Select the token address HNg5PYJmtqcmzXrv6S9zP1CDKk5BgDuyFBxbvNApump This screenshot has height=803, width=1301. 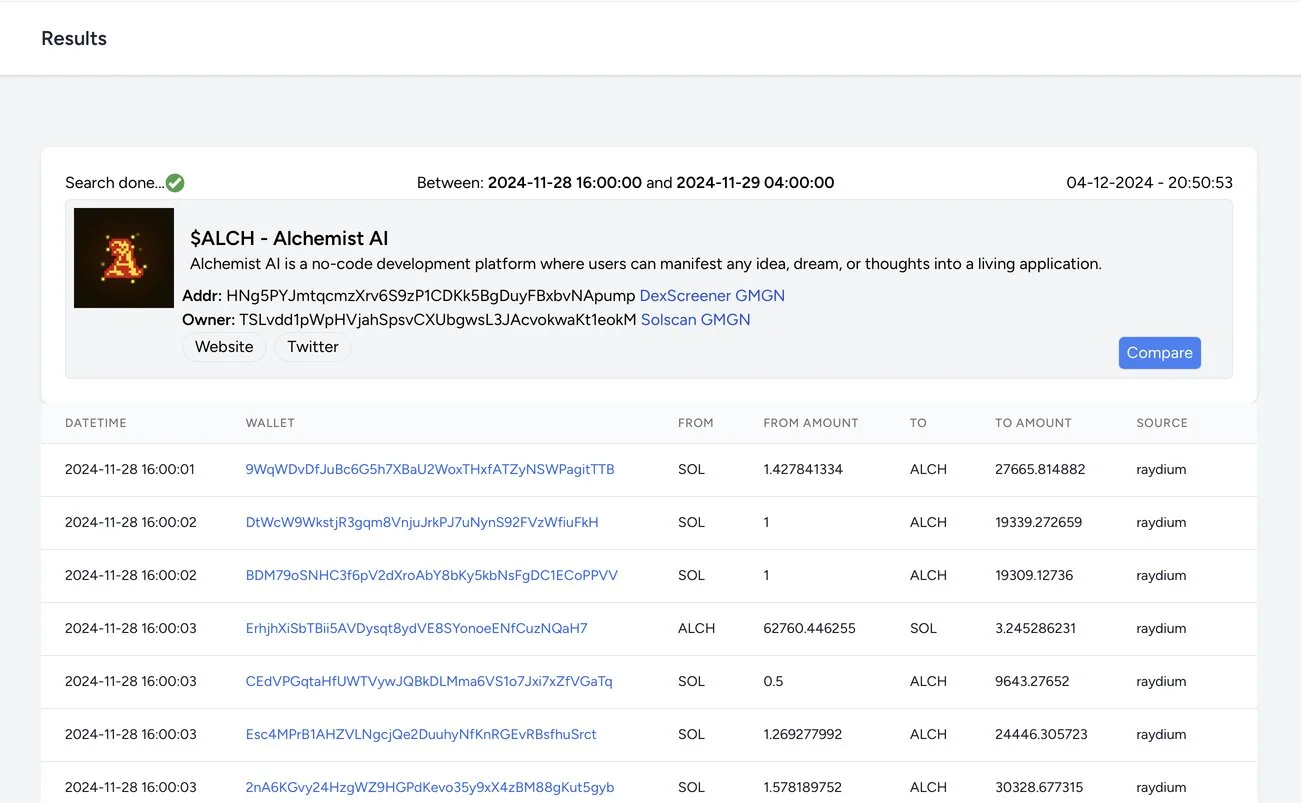431,296
